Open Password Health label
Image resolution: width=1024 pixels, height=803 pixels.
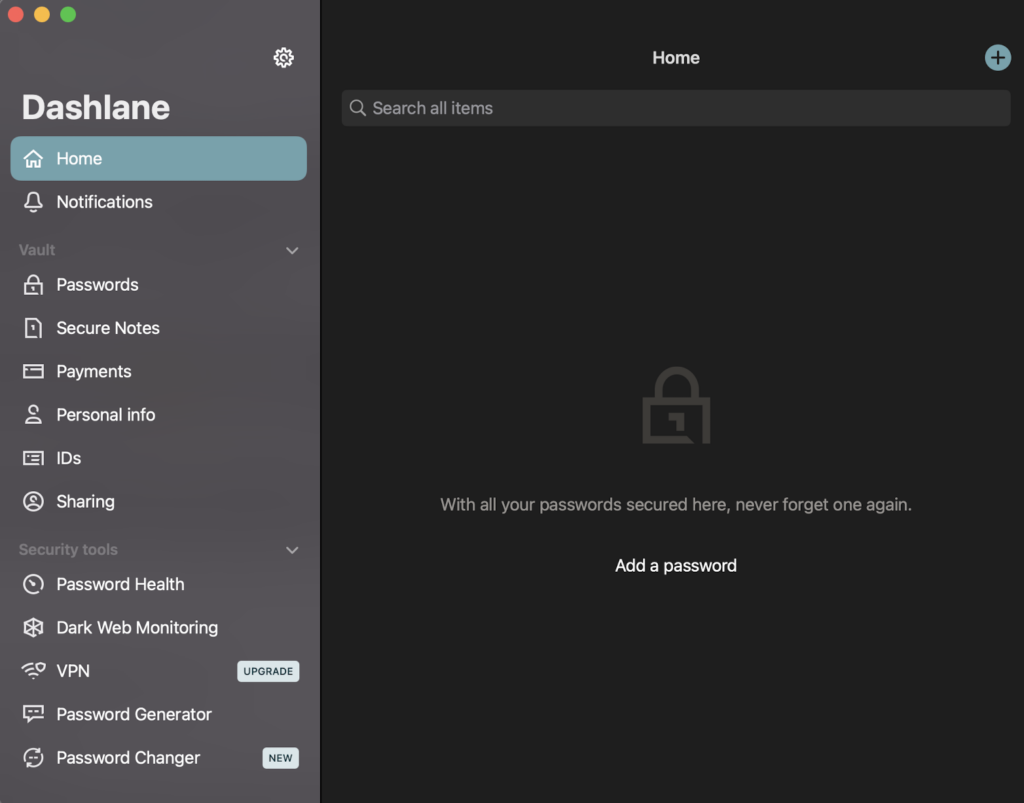point(120,584)
